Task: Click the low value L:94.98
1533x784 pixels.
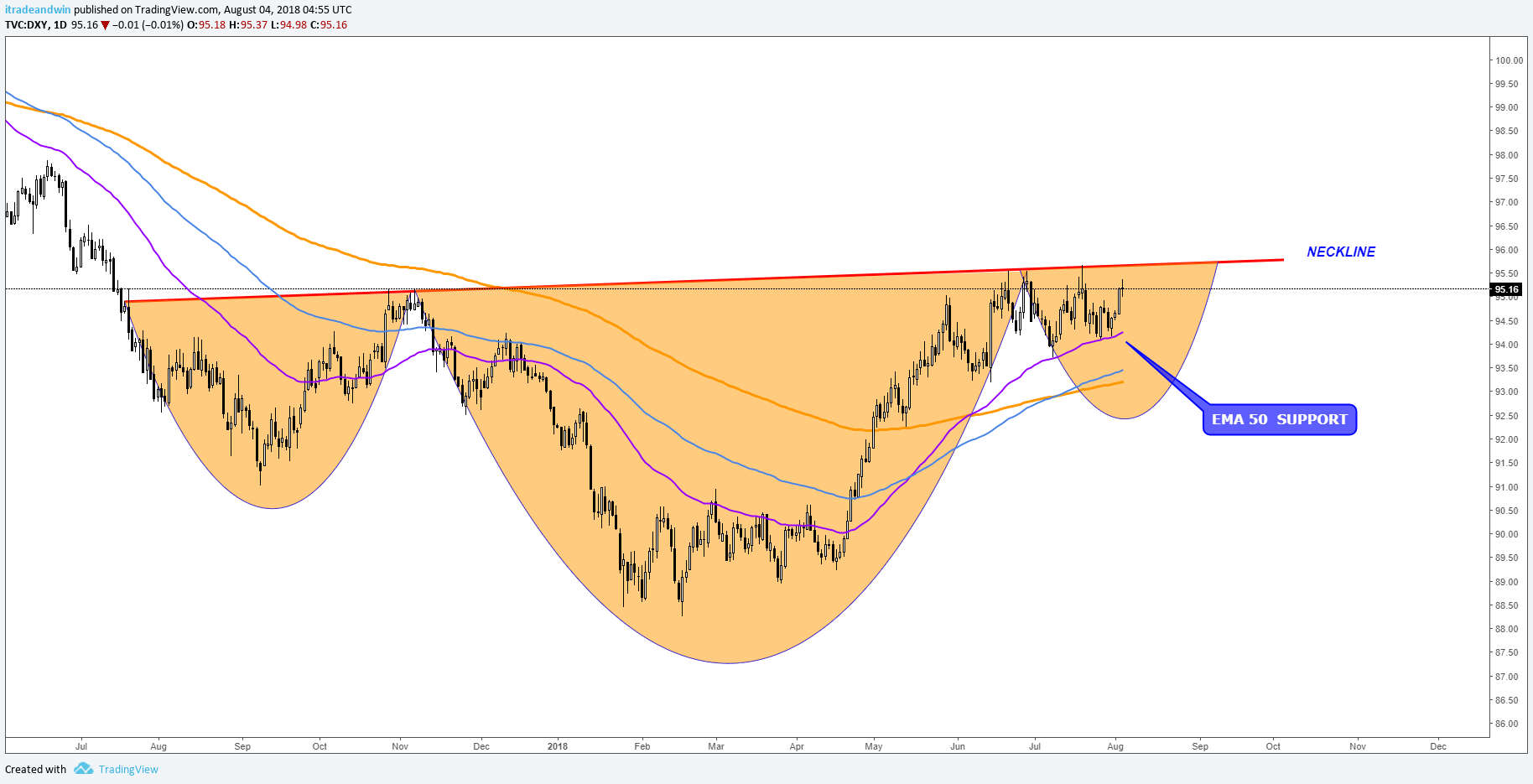Action: pos(289,25)
